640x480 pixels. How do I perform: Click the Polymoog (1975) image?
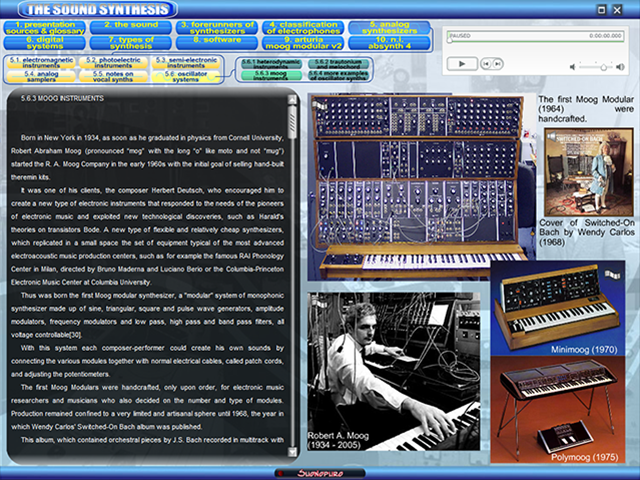pyautogui.click(x=558, y=409)
